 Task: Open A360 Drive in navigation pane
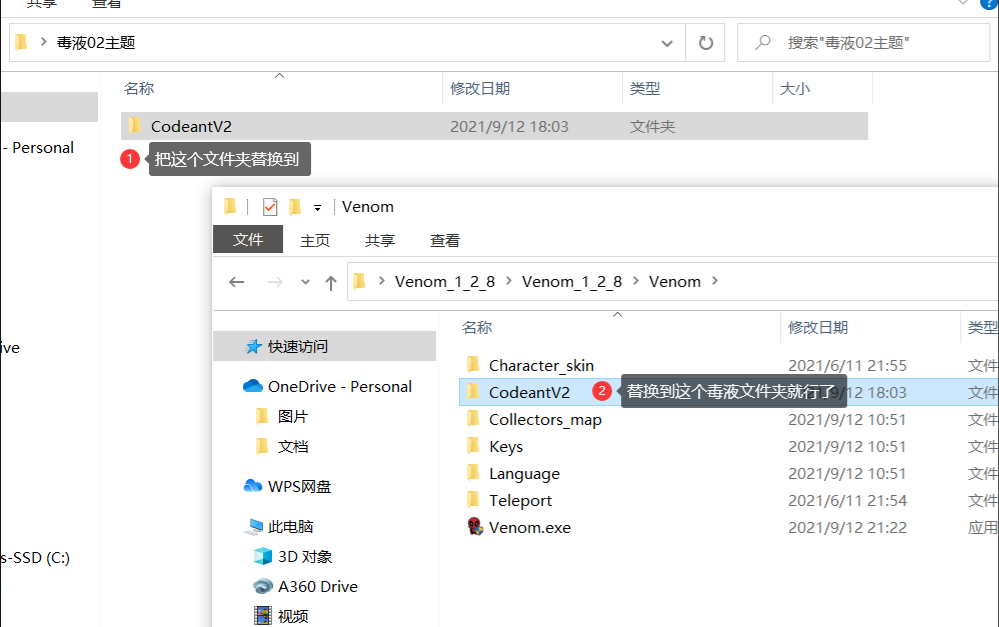305,586
